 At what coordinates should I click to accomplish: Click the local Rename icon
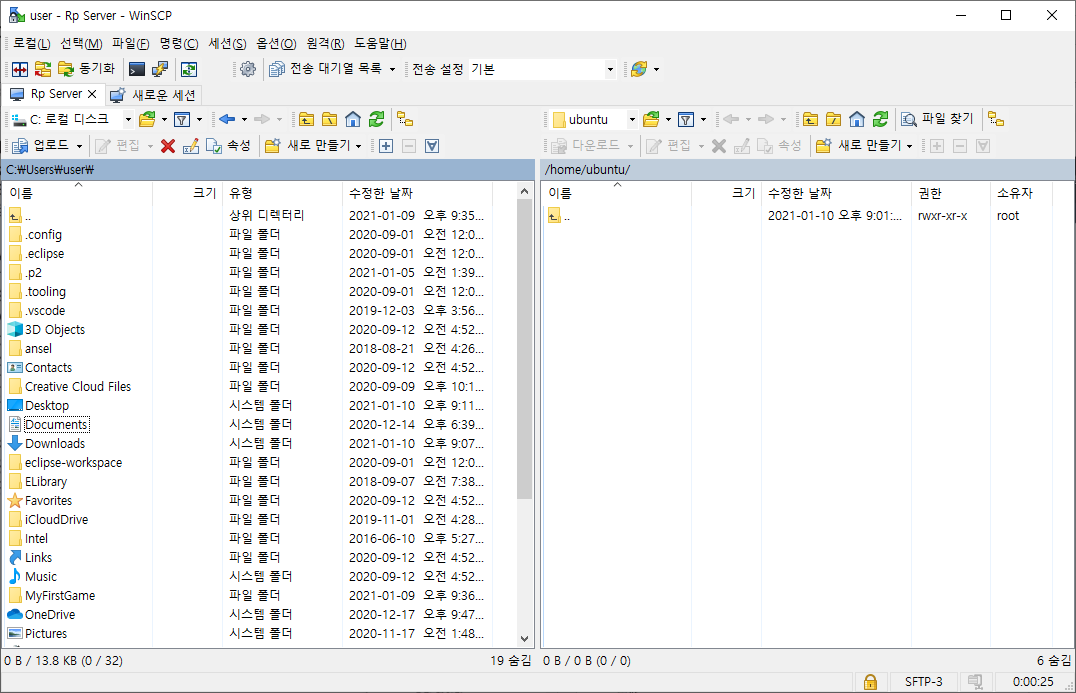point(191,145)
